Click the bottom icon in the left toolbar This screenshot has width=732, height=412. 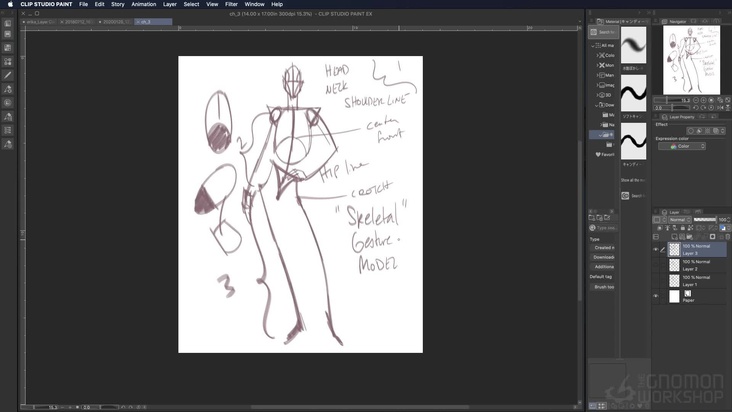click(x=8, y=144)
